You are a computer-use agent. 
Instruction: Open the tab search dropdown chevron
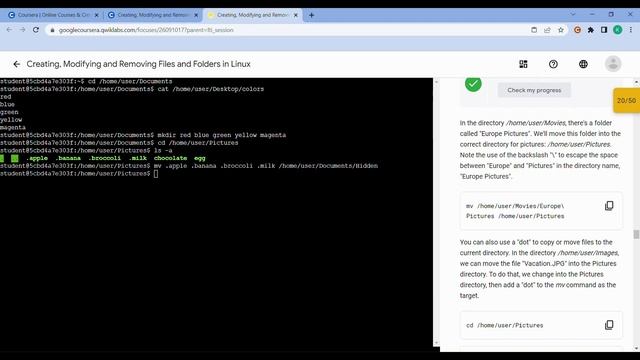point(573,14)
